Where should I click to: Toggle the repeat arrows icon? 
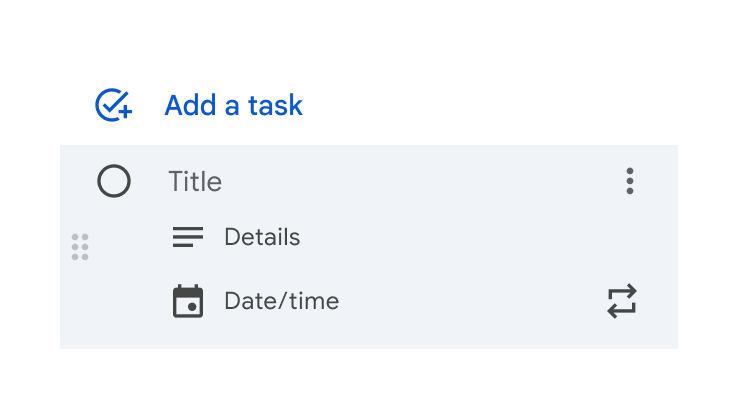pyautogui.click(x=622, y=301)
